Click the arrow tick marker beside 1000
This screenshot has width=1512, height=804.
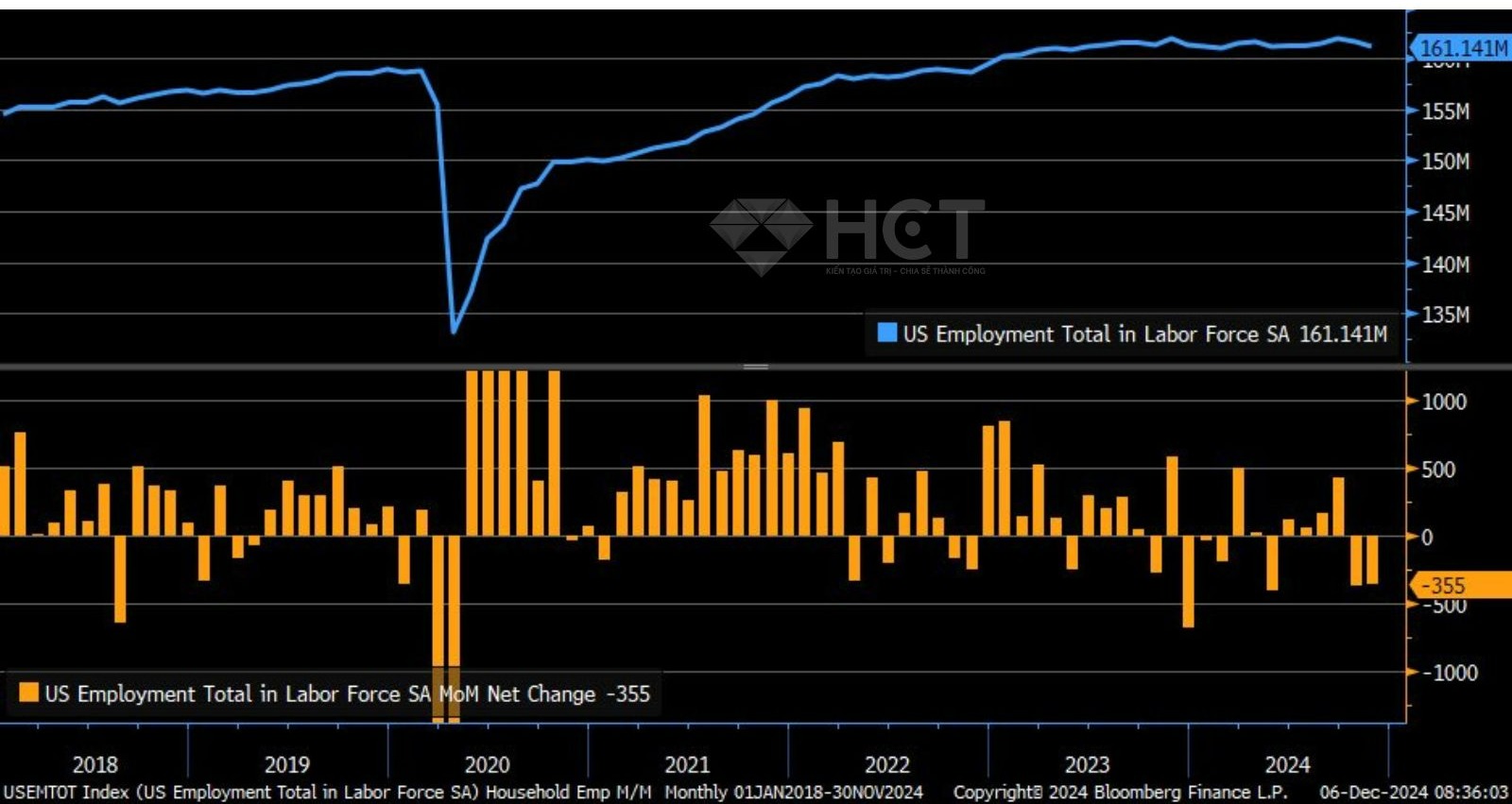pos(1413,402)
